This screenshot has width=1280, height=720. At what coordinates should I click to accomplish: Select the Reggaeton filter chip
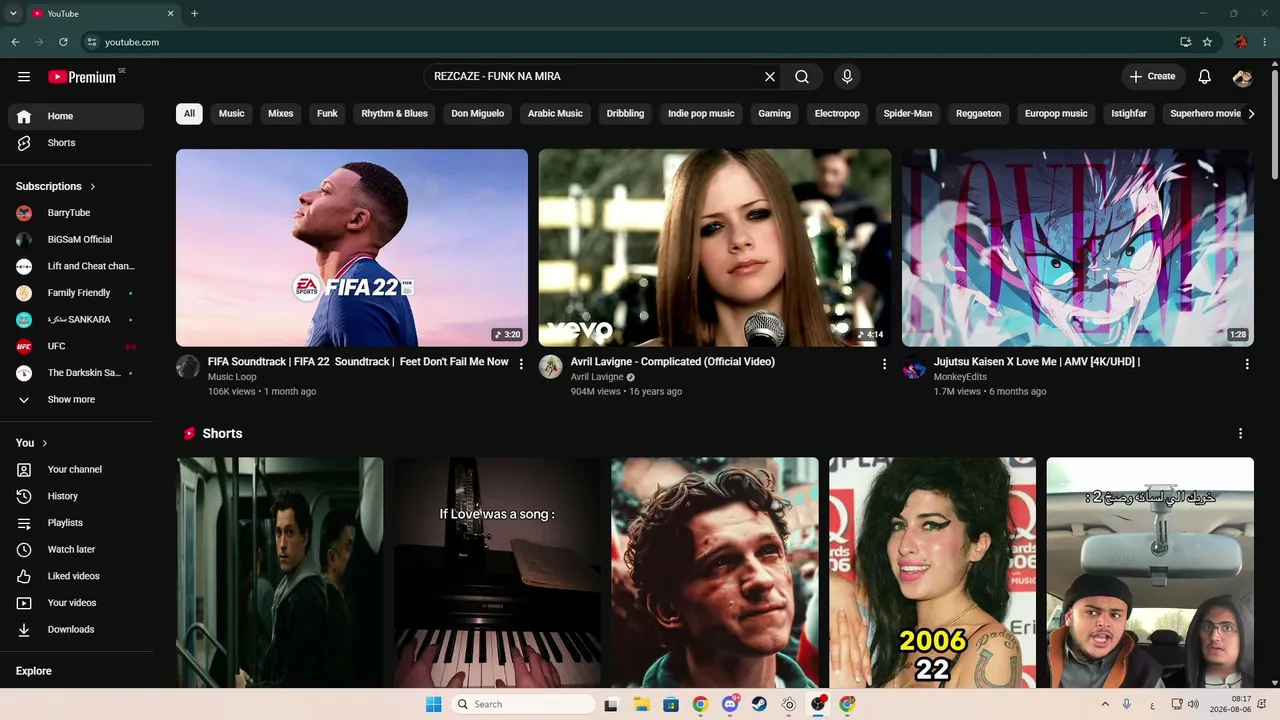(x=978, y=114)
